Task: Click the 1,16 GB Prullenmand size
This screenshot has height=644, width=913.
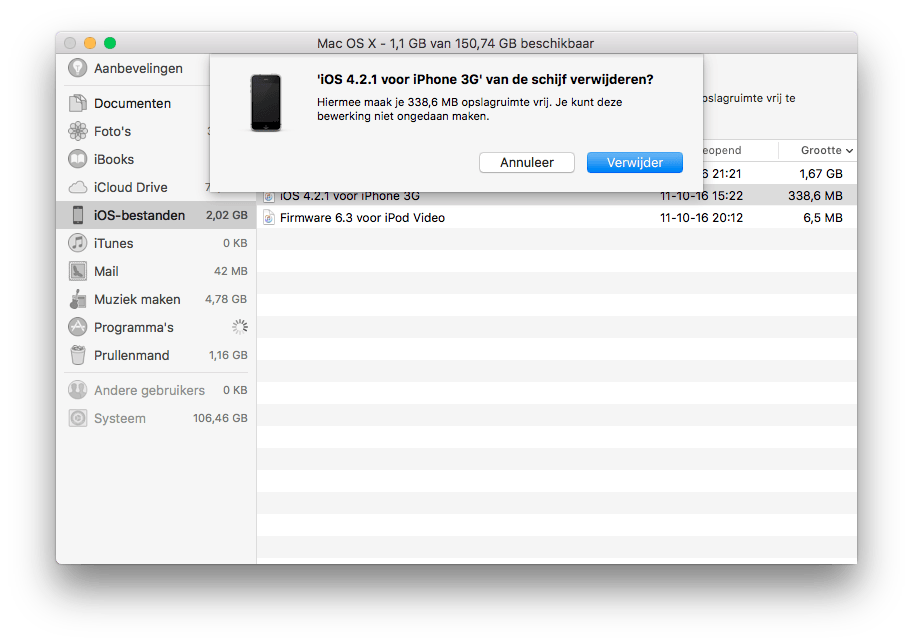Action: (x=228, y=355)
